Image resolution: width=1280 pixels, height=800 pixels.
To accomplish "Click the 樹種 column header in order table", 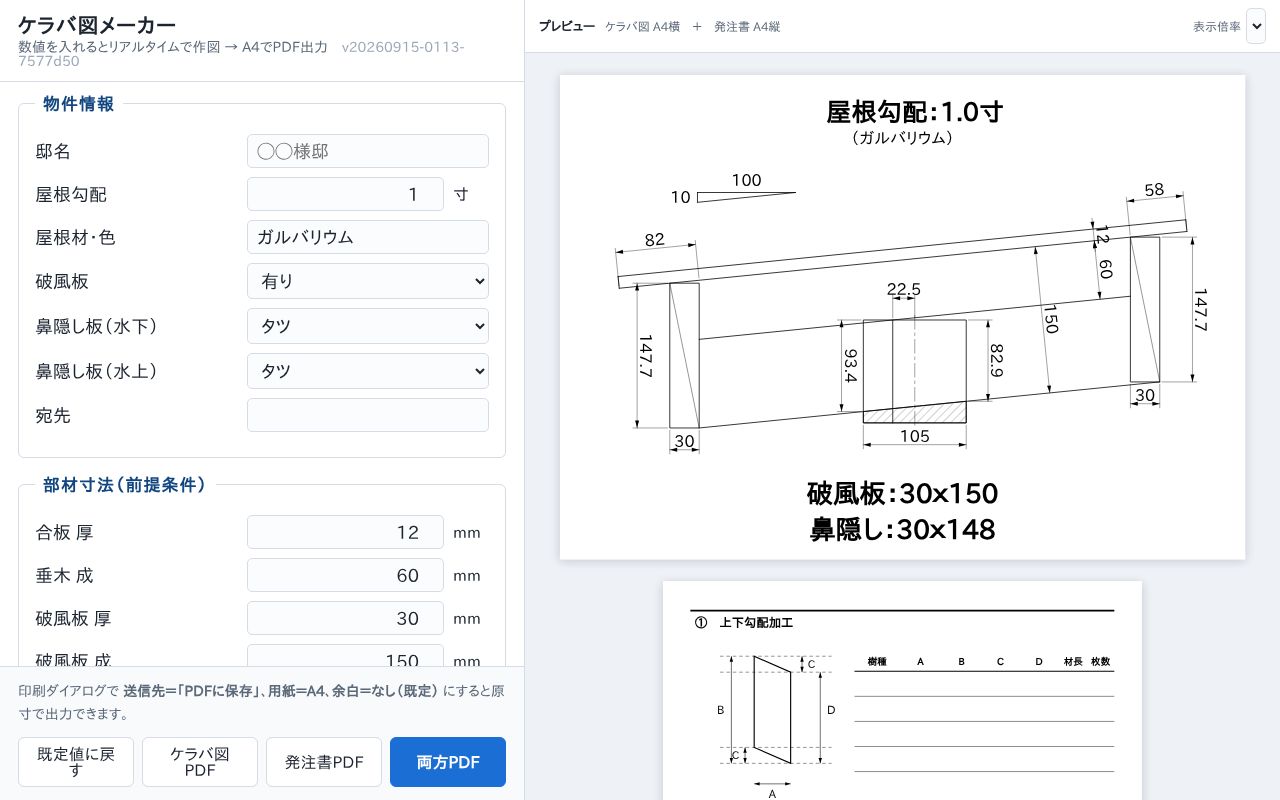I will click(x=877, y=662).
